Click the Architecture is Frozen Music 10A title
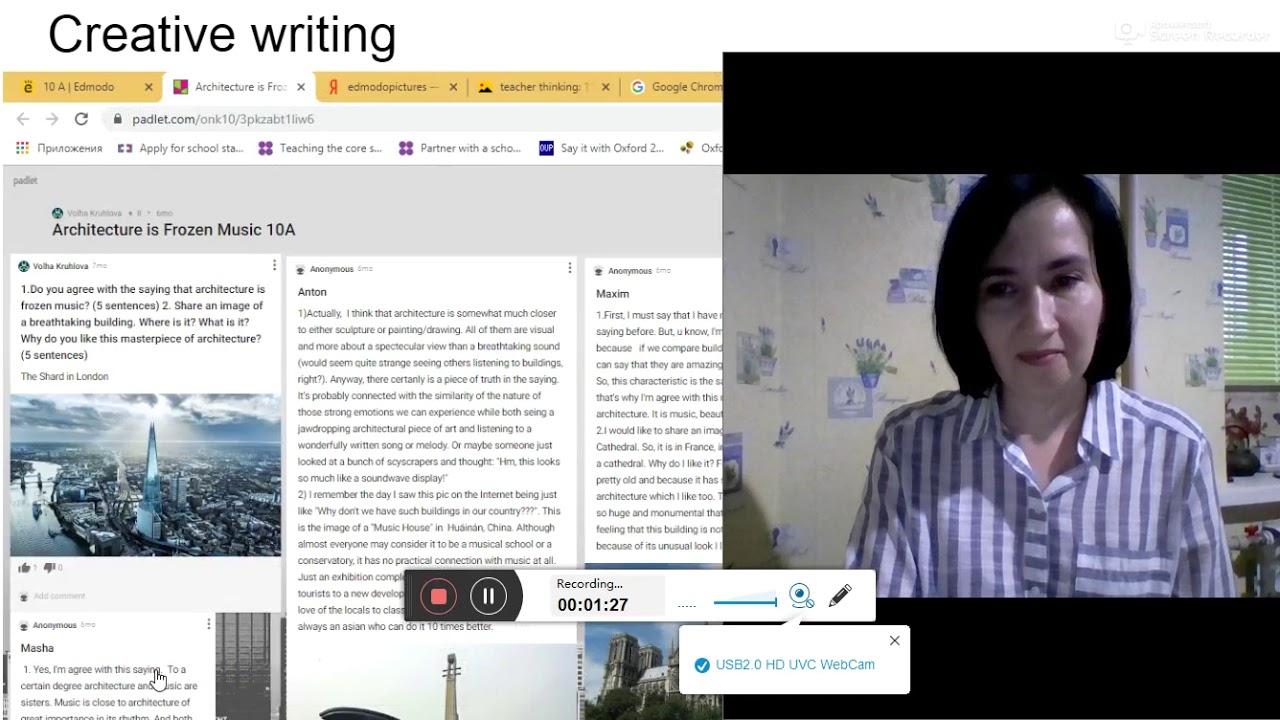The width and height of the screenshot is (1280, 720). coord(174,230)
